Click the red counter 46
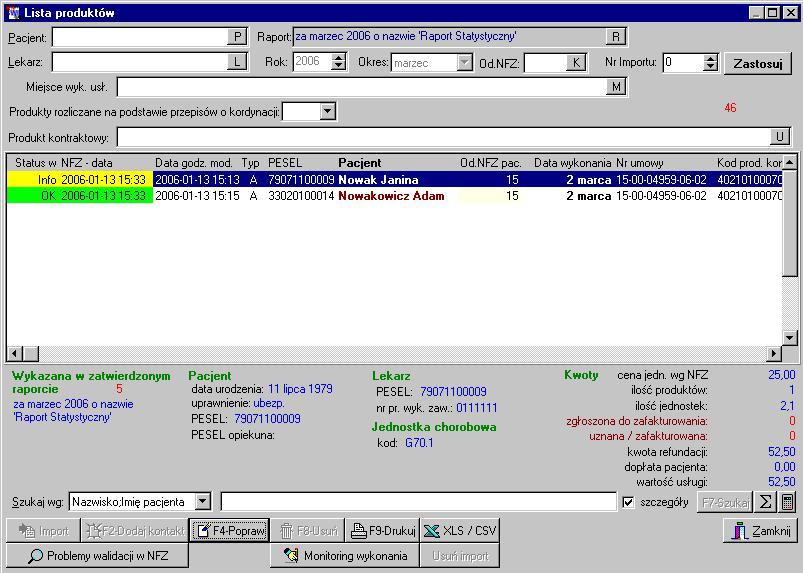Screen dimensions: 803x573 [730, 108]
